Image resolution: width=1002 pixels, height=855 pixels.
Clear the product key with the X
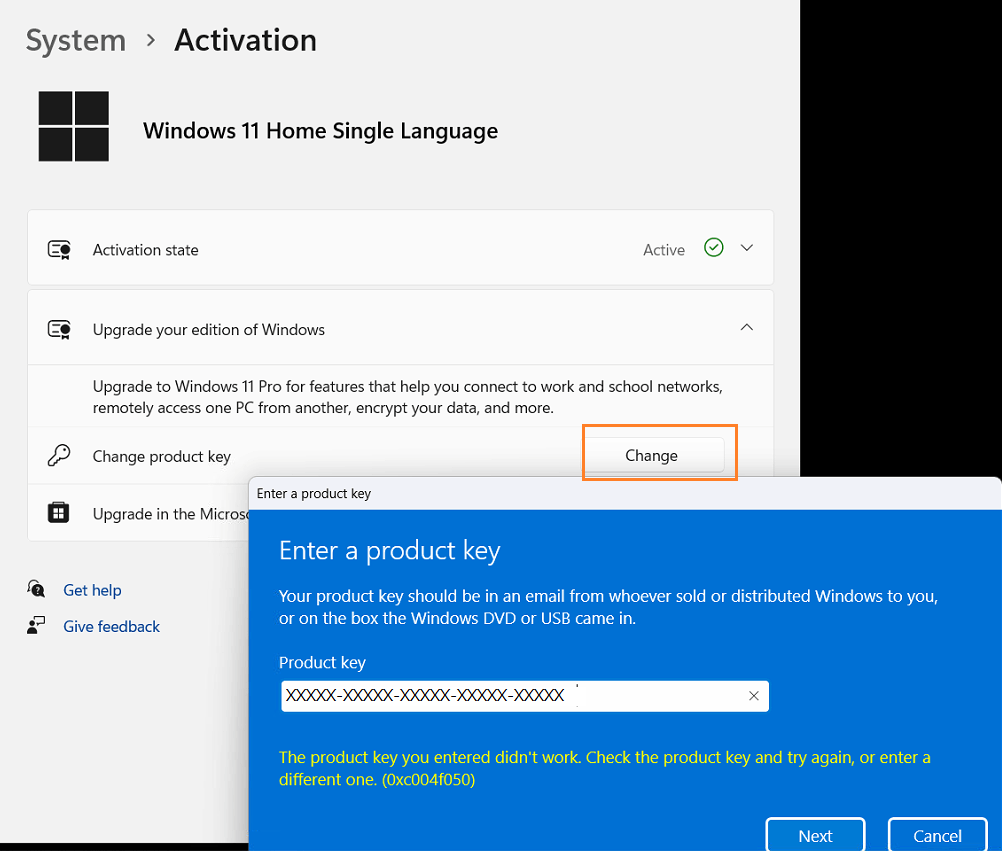[753, 696]
